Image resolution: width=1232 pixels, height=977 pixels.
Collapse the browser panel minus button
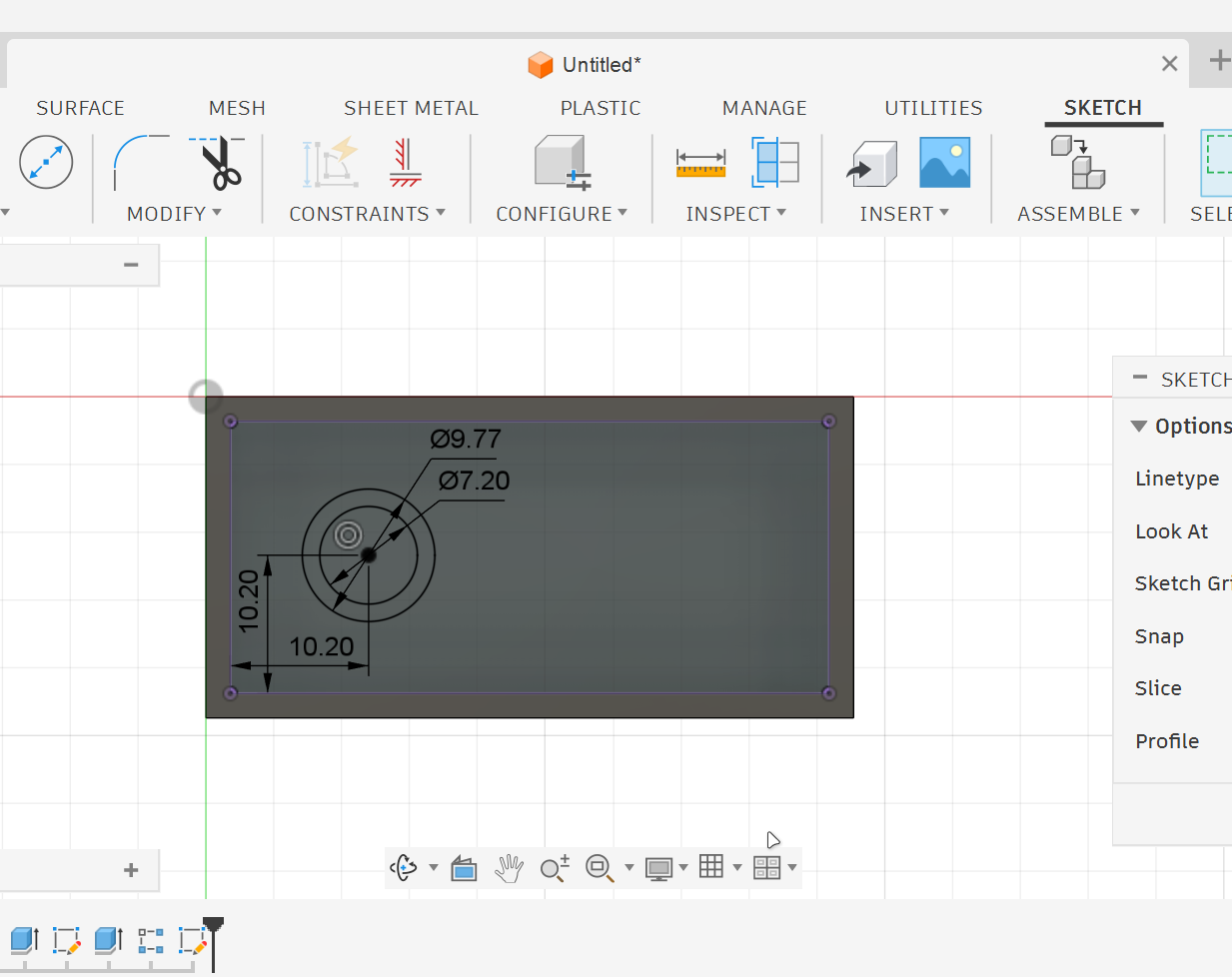click(131, 265)
